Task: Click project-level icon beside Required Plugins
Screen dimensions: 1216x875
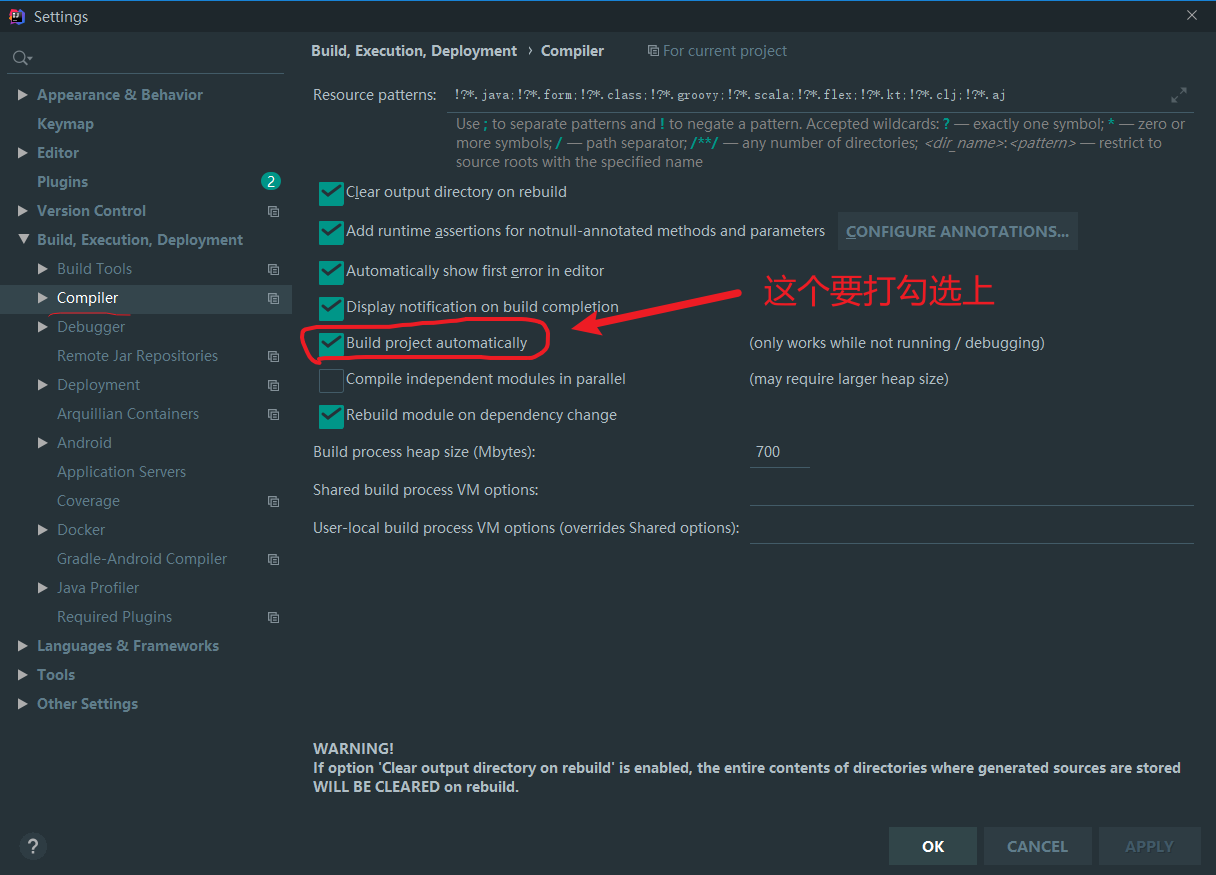Action: tap(273, 617)
